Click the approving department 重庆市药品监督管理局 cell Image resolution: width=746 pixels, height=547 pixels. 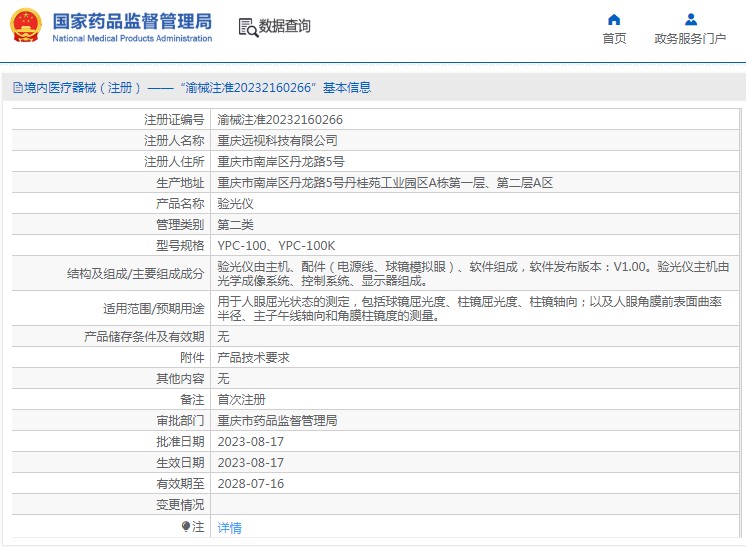click(278, 420)
